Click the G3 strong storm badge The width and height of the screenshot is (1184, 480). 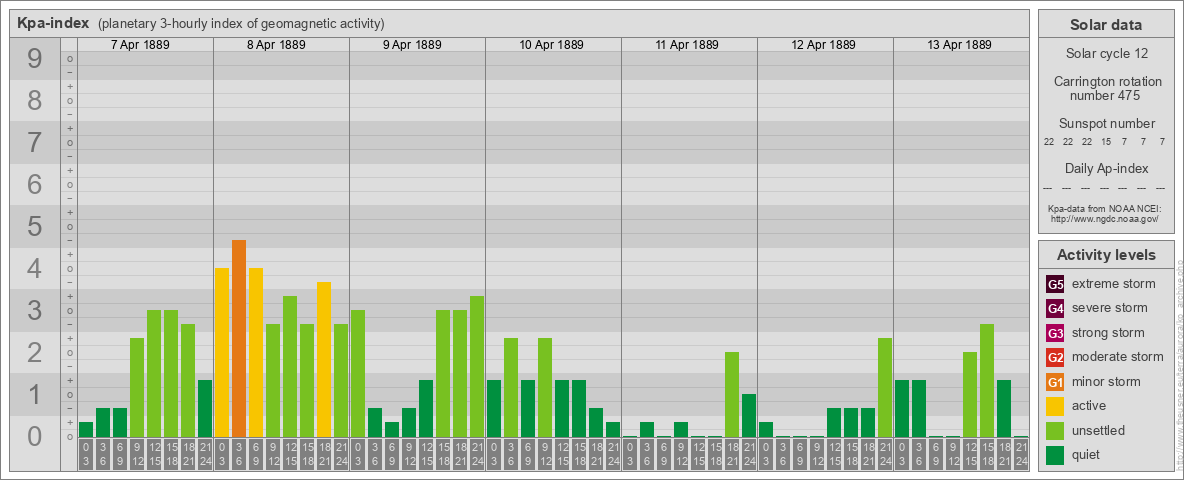(x=1055, y=333)
